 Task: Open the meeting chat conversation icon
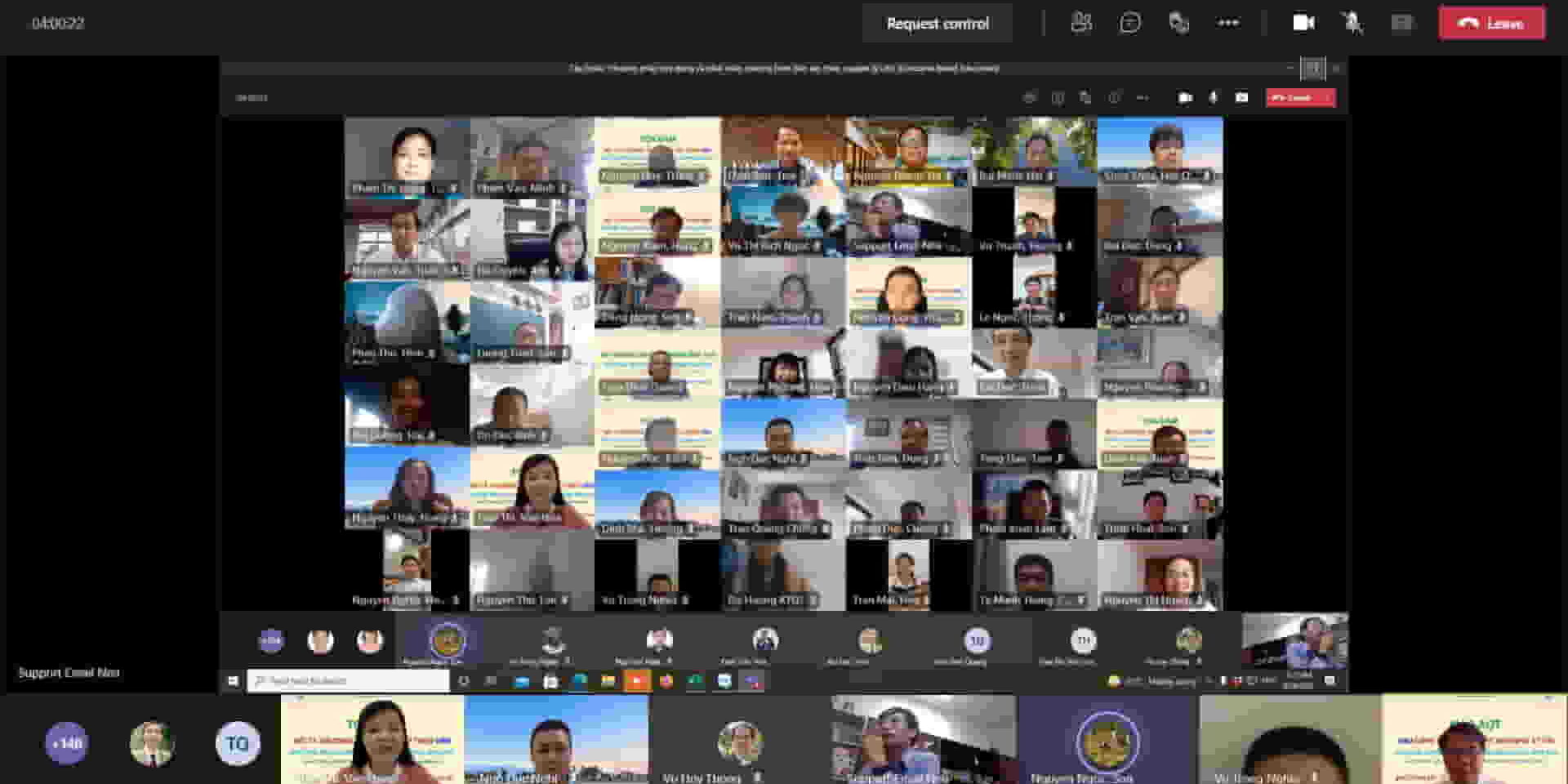coord(1129,23)
